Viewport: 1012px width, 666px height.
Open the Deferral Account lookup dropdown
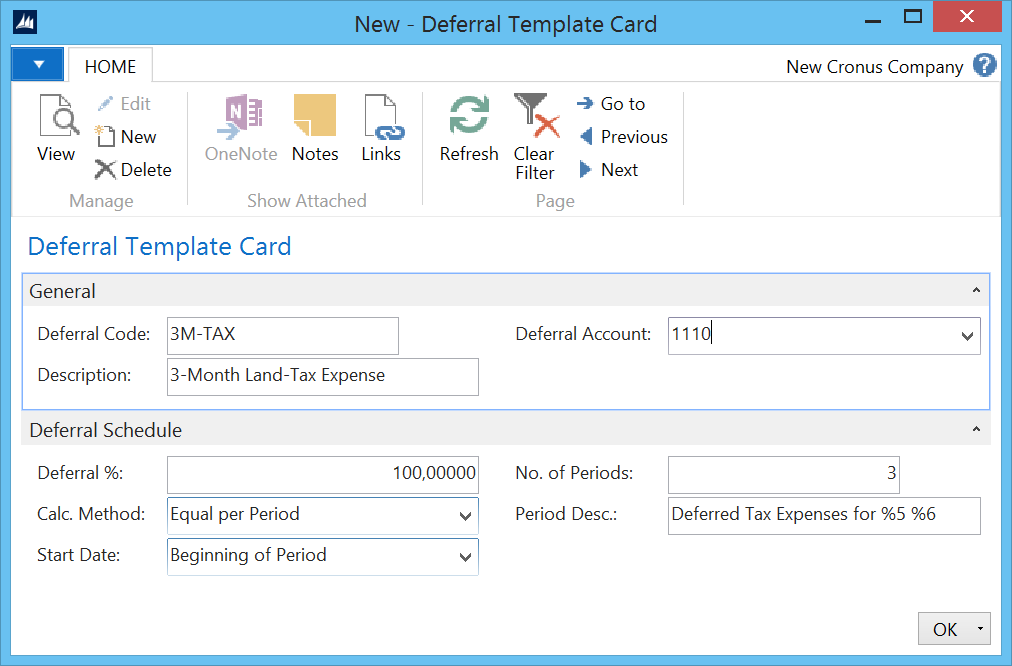pyautogui.click(x=967, y=335)
